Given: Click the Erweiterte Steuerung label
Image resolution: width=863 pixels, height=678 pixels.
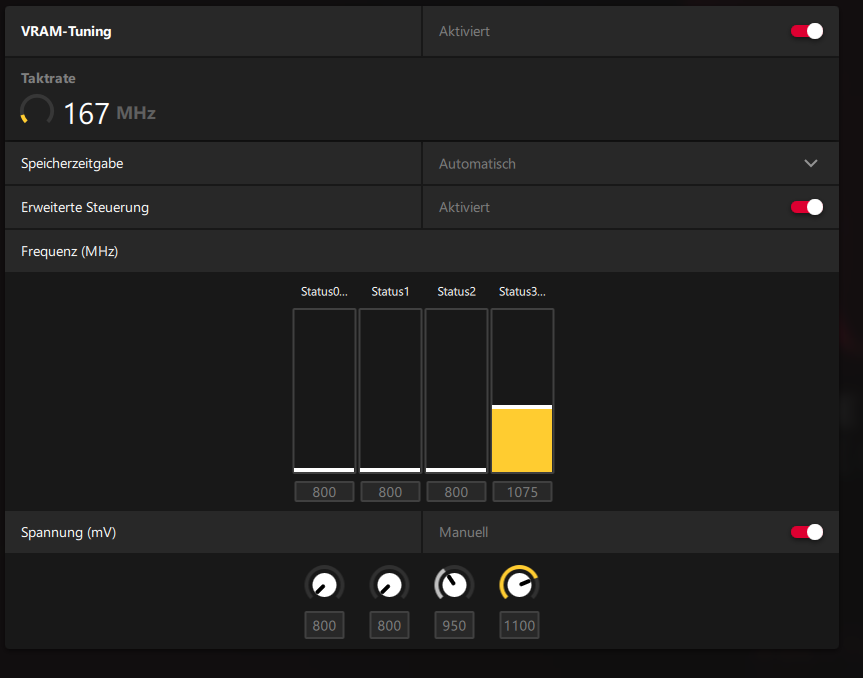Looking at the screenshot, I should tap(85, 207).
